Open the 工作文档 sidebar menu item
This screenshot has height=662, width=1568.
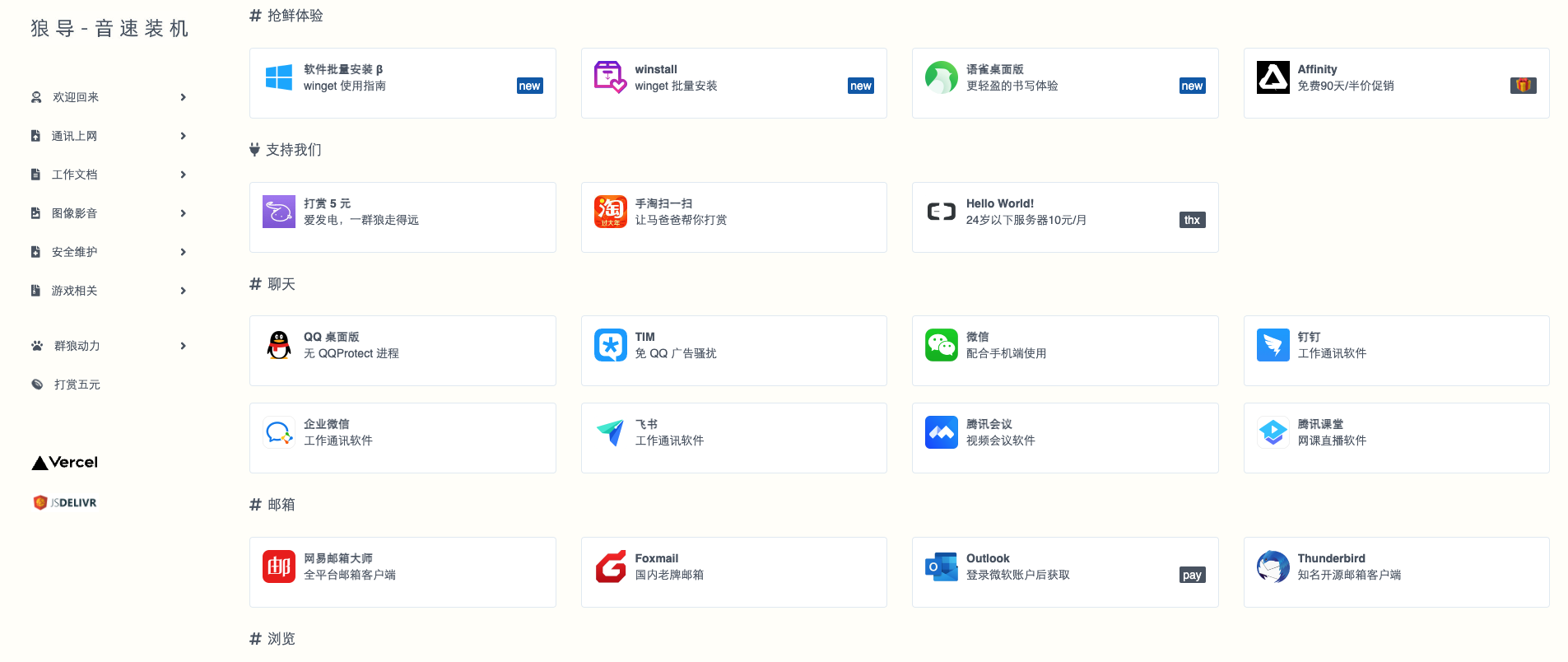(x=109, y=175)
